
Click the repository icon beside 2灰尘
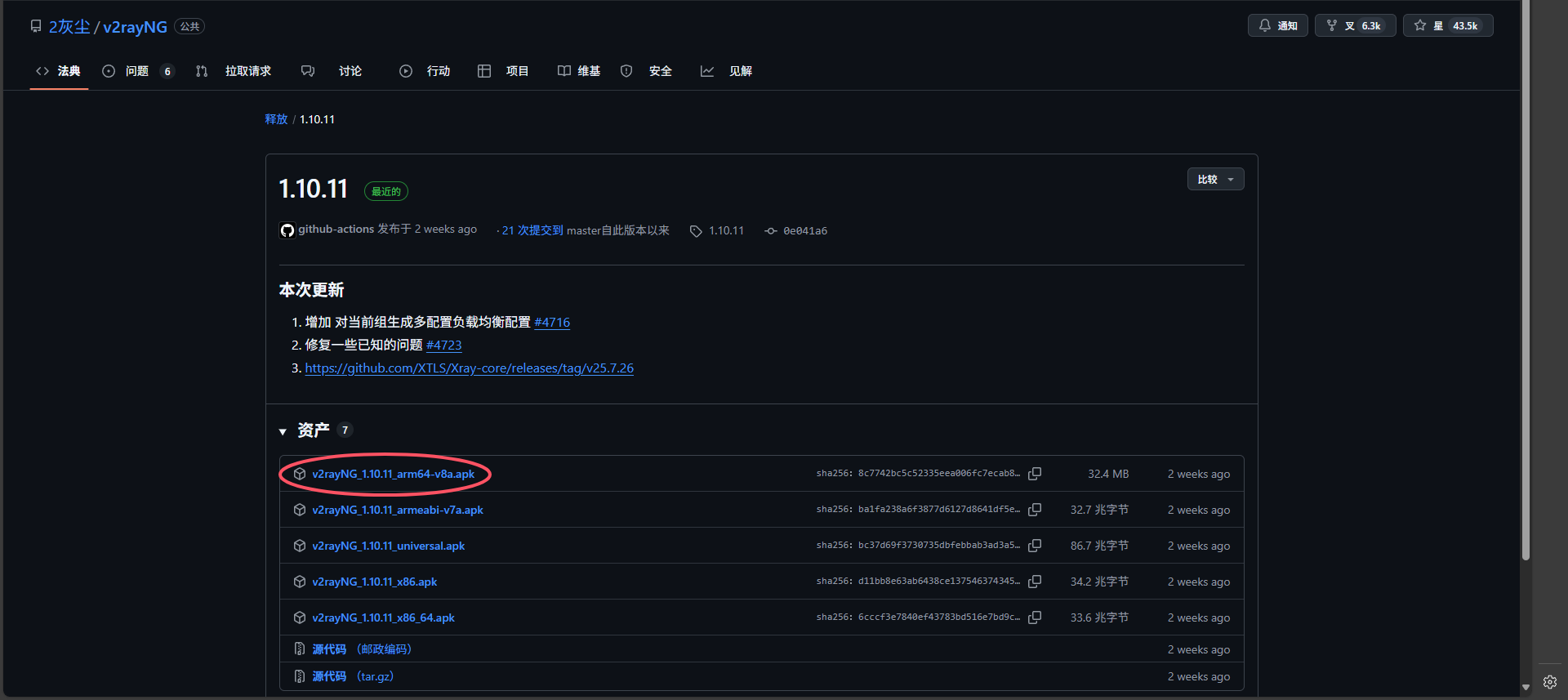coord(36,26)
